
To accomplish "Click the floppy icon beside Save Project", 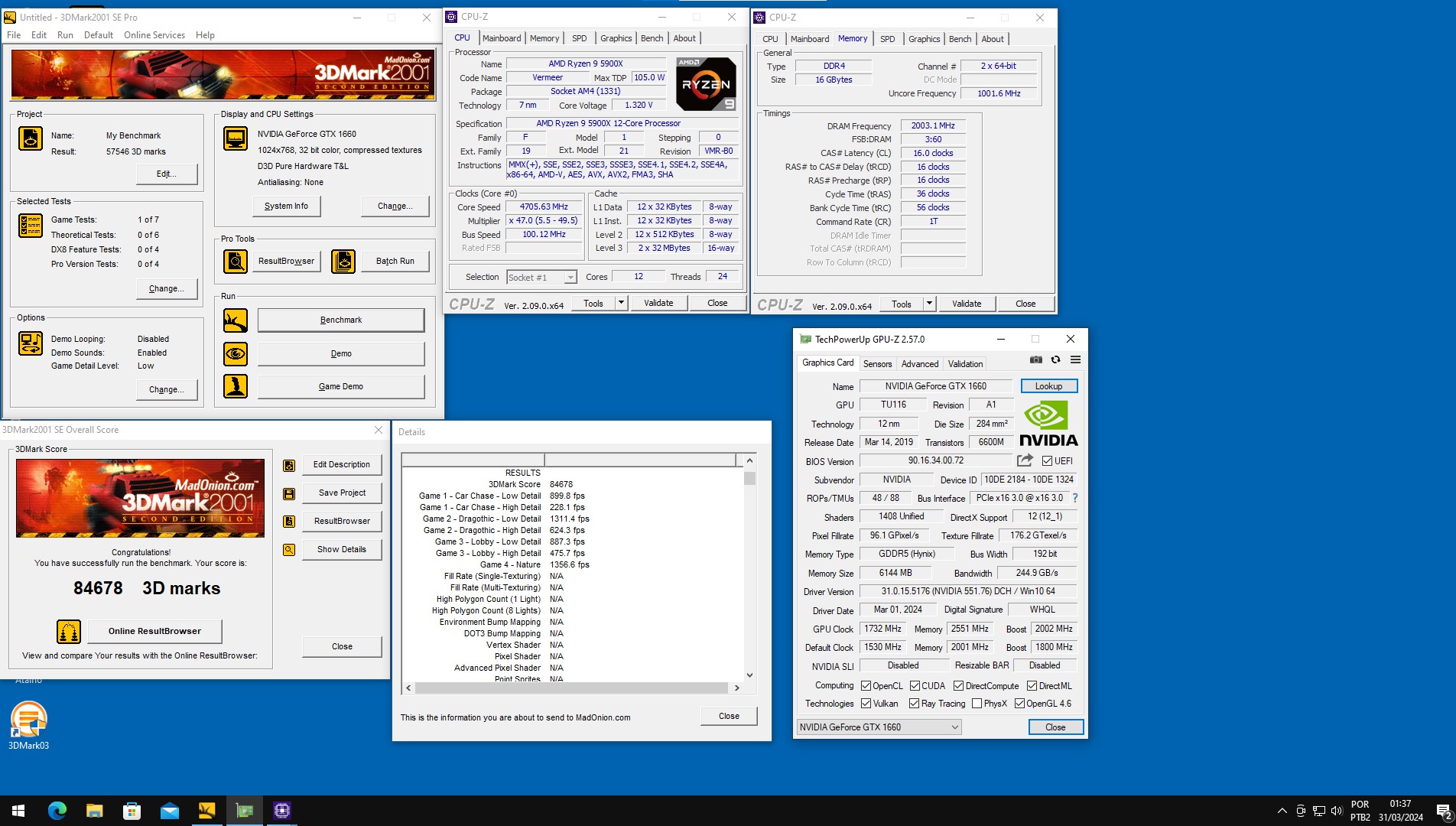I will pyautogui.click(x=289, y=493).
